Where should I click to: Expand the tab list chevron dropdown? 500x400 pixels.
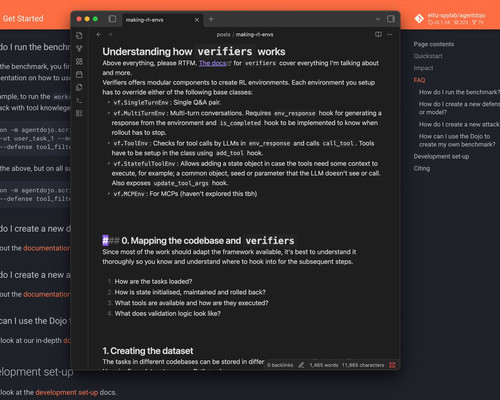coord(378,19)
